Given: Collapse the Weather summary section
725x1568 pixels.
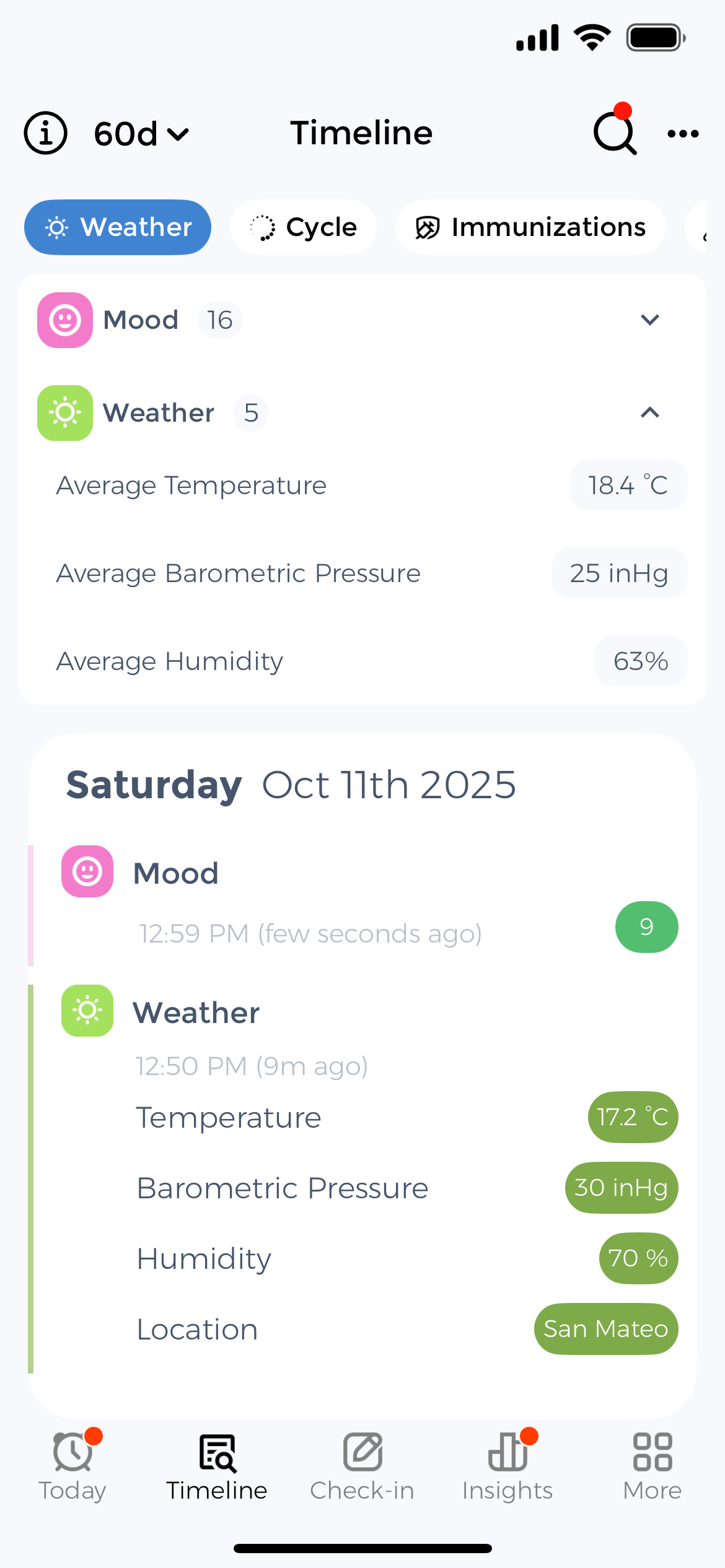Looking at the screenshot, I should [x=649, y=413].
